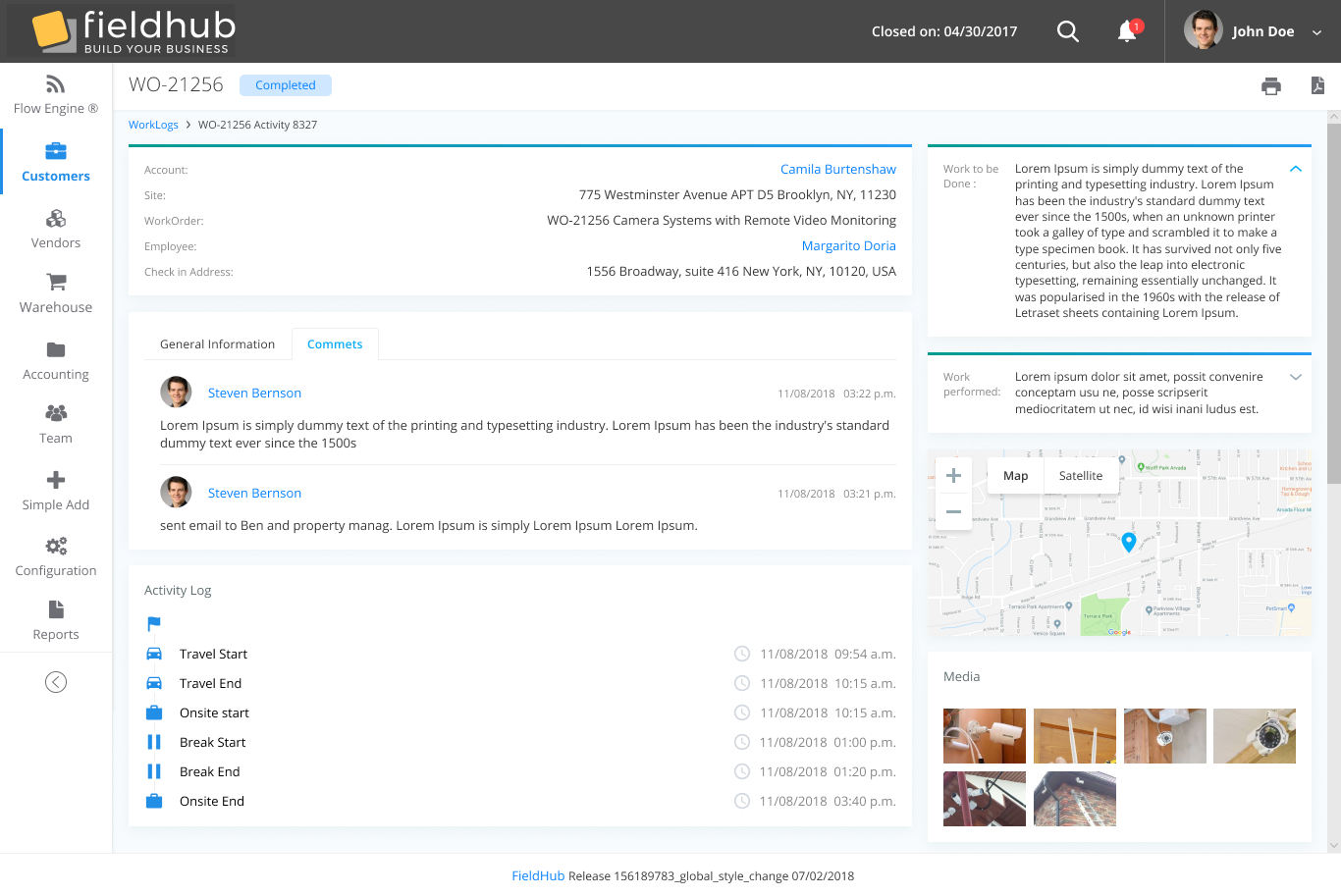The width and height of the screenshot is (1341, 896).
Task: Open Camila Burtenshaw's account link
Action: click(838, 169)
